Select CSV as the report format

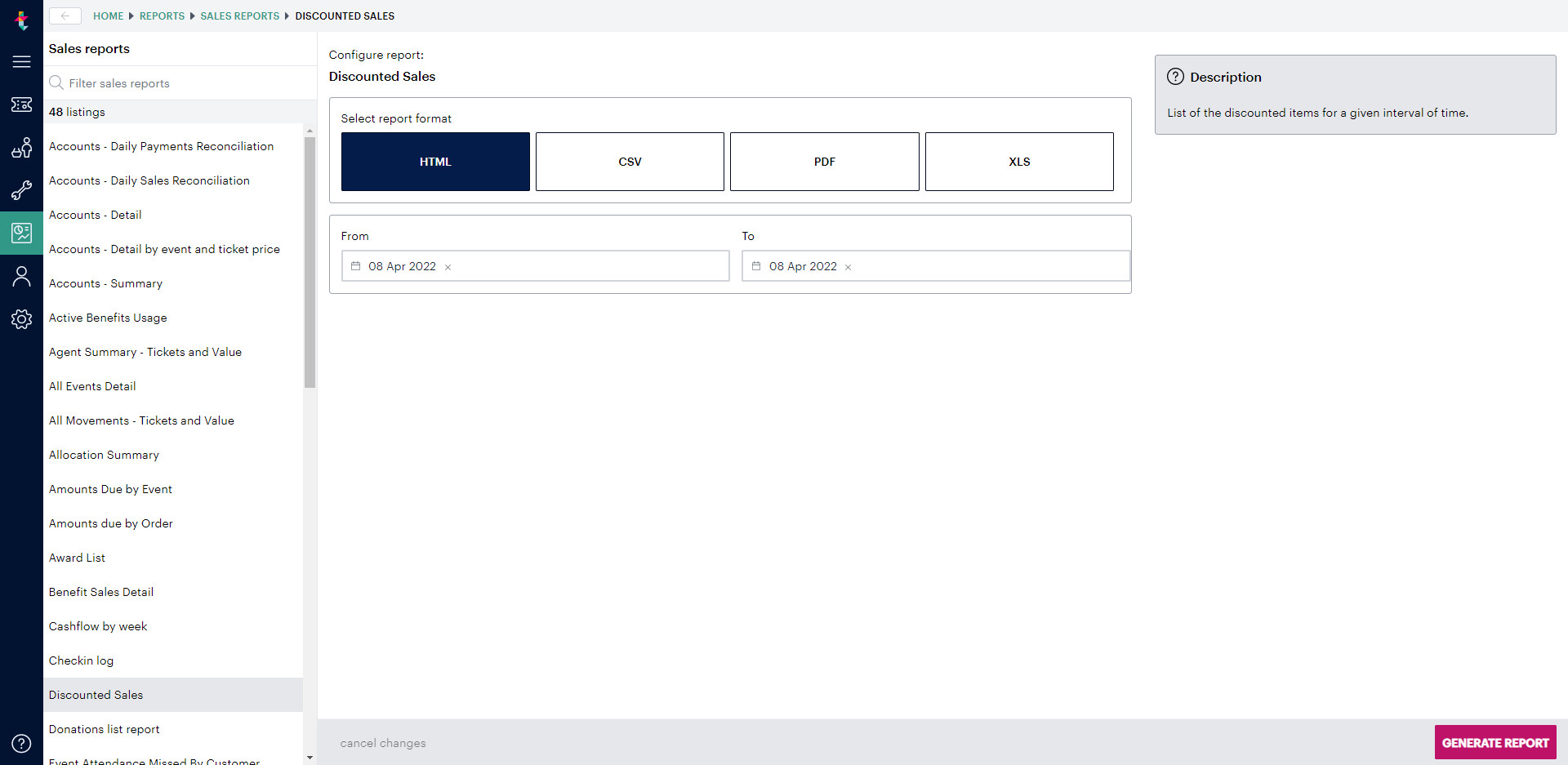630,161
